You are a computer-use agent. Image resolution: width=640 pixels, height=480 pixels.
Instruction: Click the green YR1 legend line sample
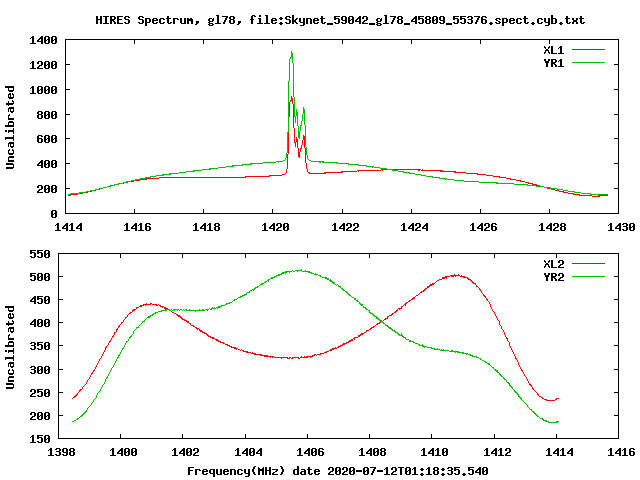click(x=588, y=63)
